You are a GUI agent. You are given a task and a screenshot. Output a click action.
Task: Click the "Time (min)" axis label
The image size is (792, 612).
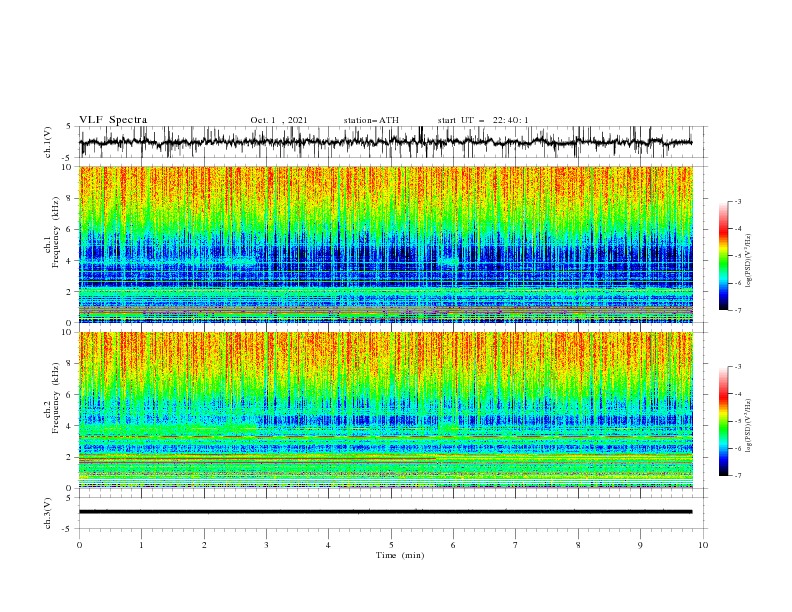[400, 555]
